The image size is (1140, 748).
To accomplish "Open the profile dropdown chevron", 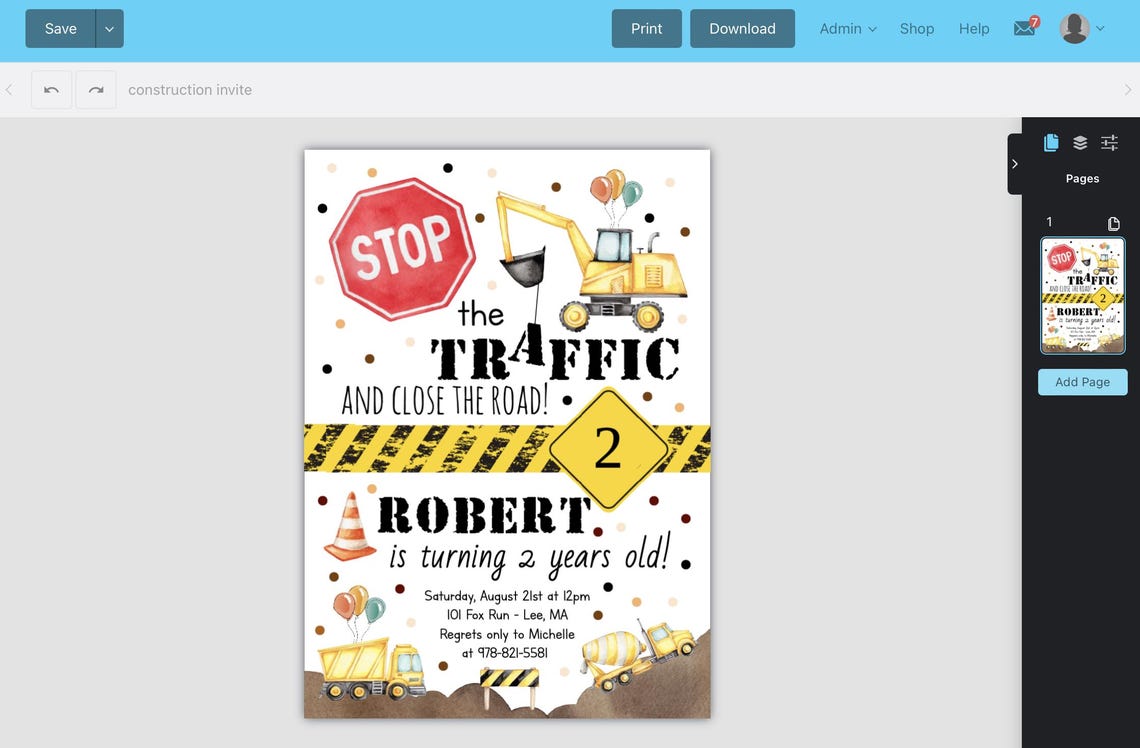I will [1098, 28].
